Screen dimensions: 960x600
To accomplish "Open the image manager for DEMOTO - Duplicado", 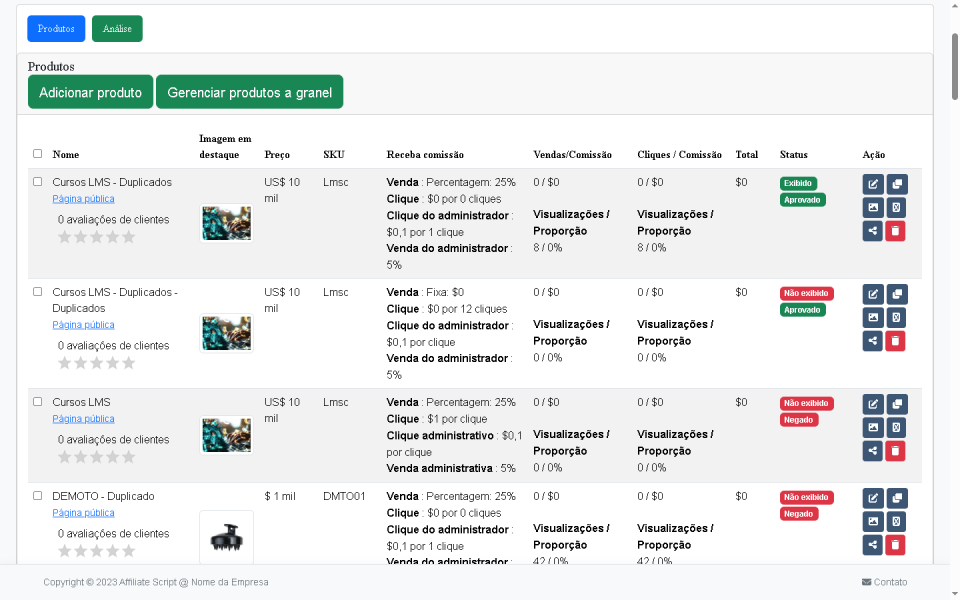I will tap(873, 521).
